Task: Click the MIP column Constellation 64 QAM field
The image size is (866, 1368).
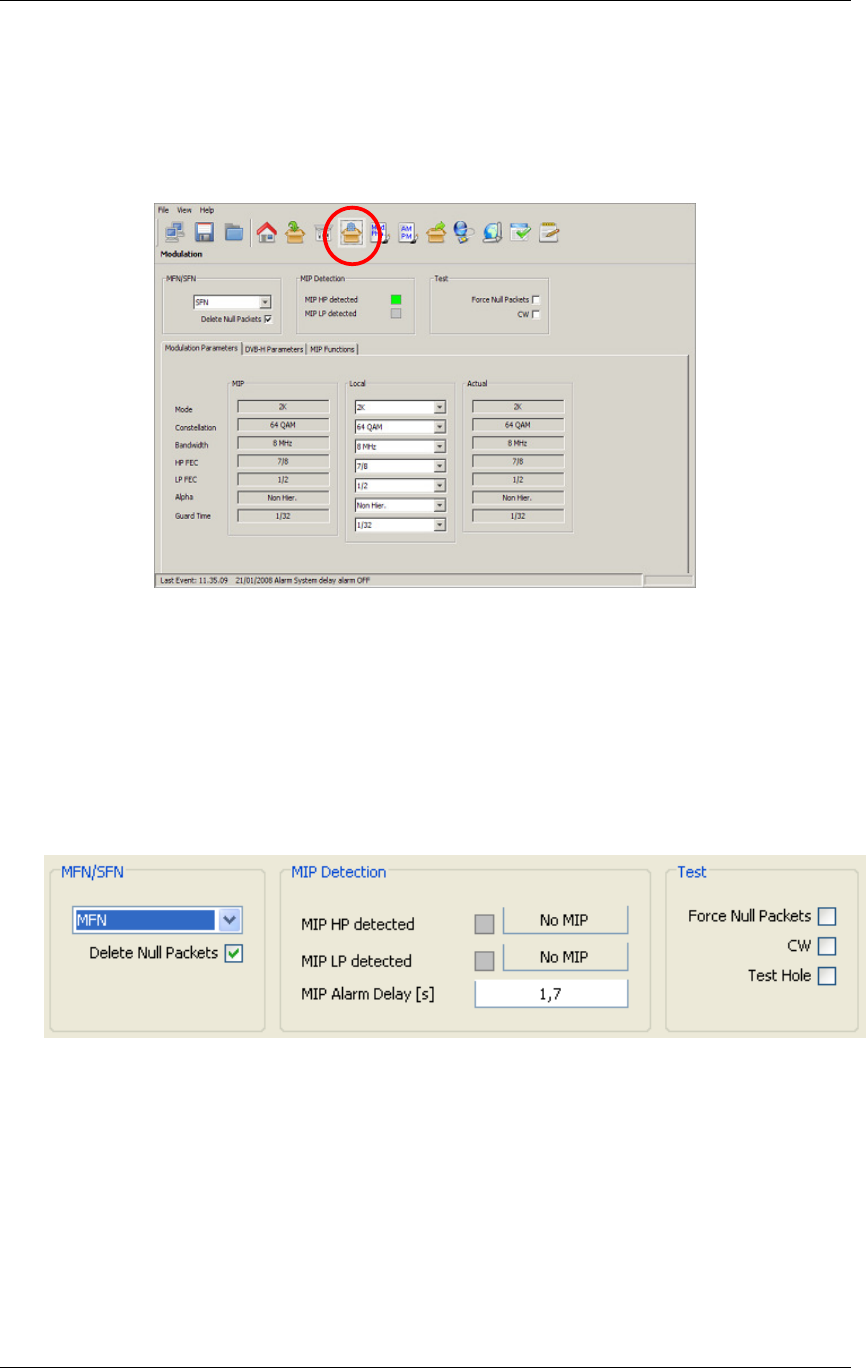Action: [x=283, y=425]
